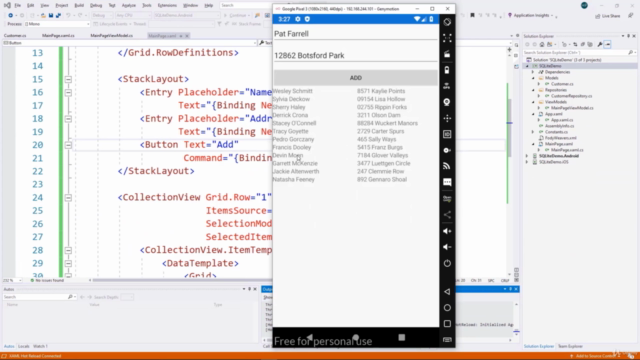Expand Dependencies node in Solution Explorer
The width and height of the screenshot is (640, 360).
tap(533, 72)
